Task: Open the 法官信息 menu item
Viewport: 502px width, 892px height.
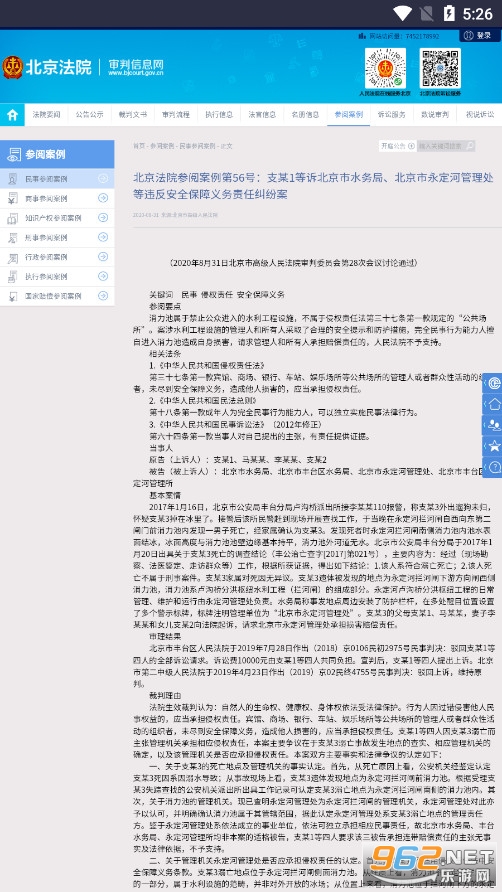Action: coord(262,114)
